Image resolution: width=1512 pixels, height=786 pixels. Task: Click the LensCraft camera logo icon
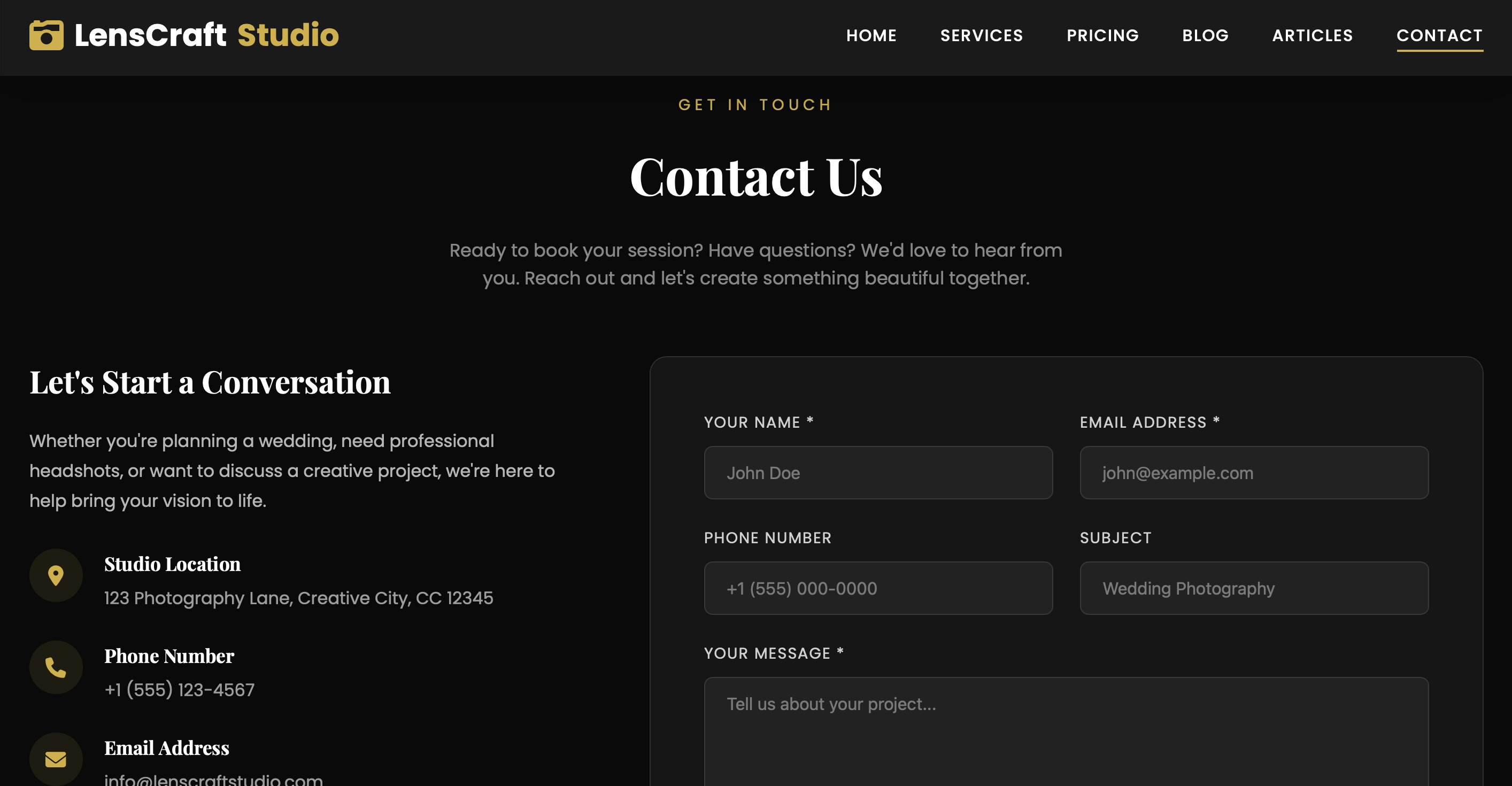47,35
